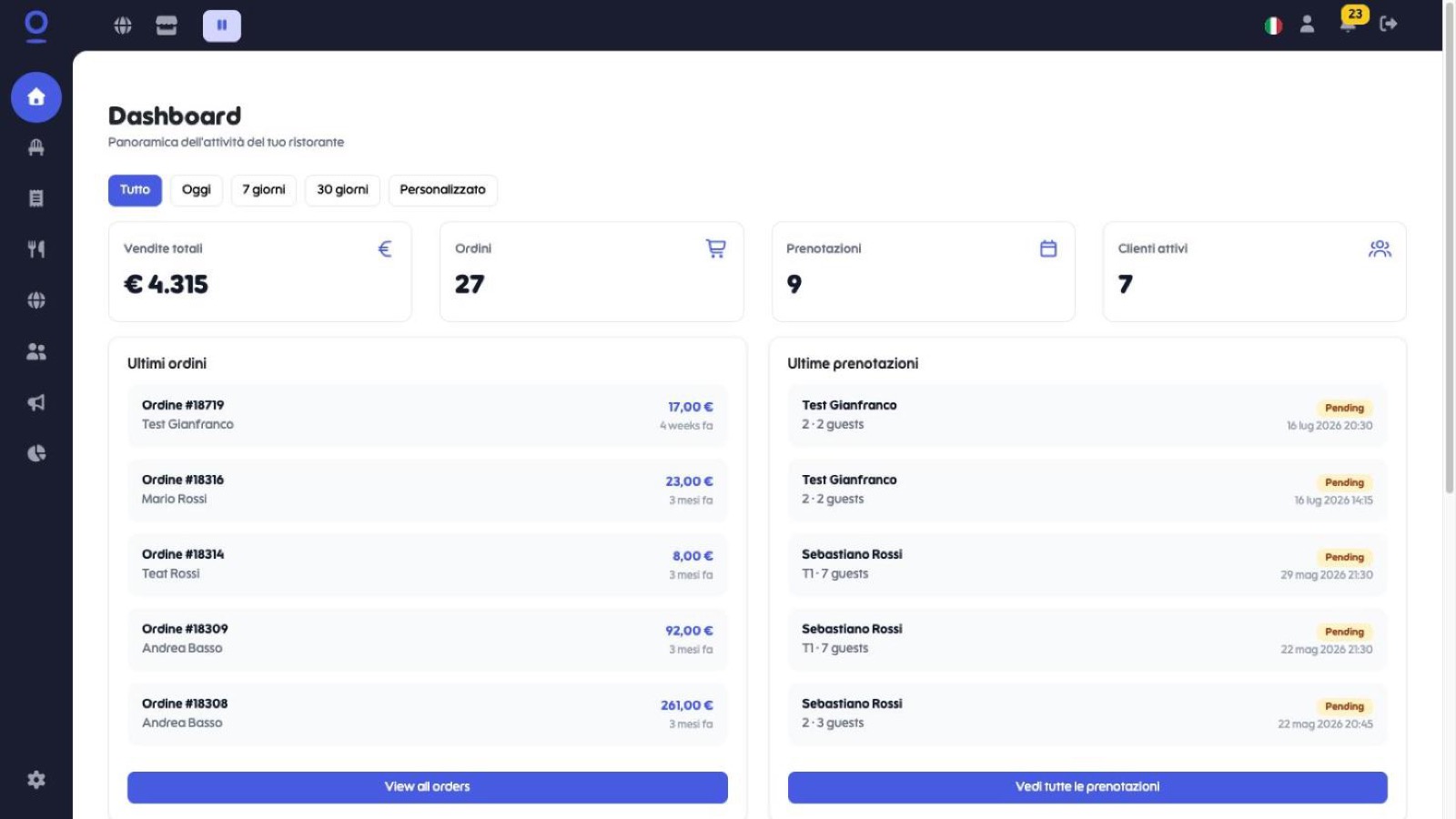Open Sebastiano Rossi reservation 22 mag 20:45
Viewport: 1456px width, 819px height.
pyautogui.click(x=1087, y=713)
